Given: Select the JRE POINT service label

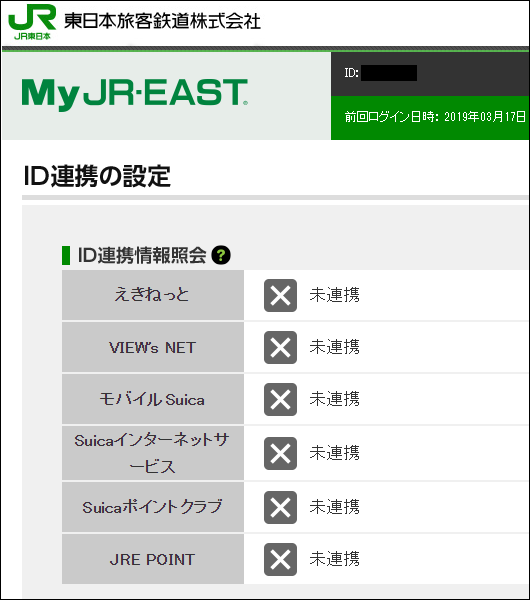Looking at the screenshot, I should (x=152, y=559).
